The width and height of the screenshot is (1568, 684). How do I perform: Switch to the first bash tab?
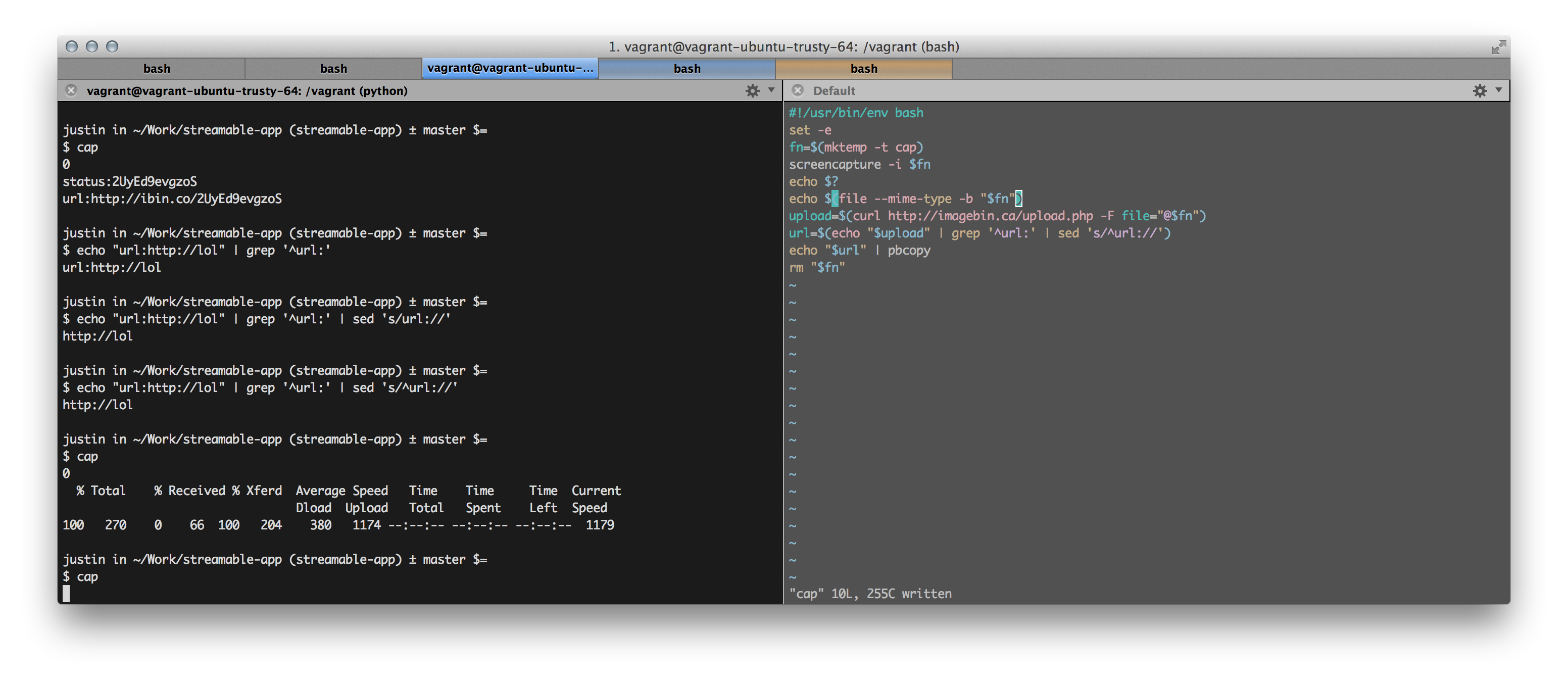coord(157,69)
